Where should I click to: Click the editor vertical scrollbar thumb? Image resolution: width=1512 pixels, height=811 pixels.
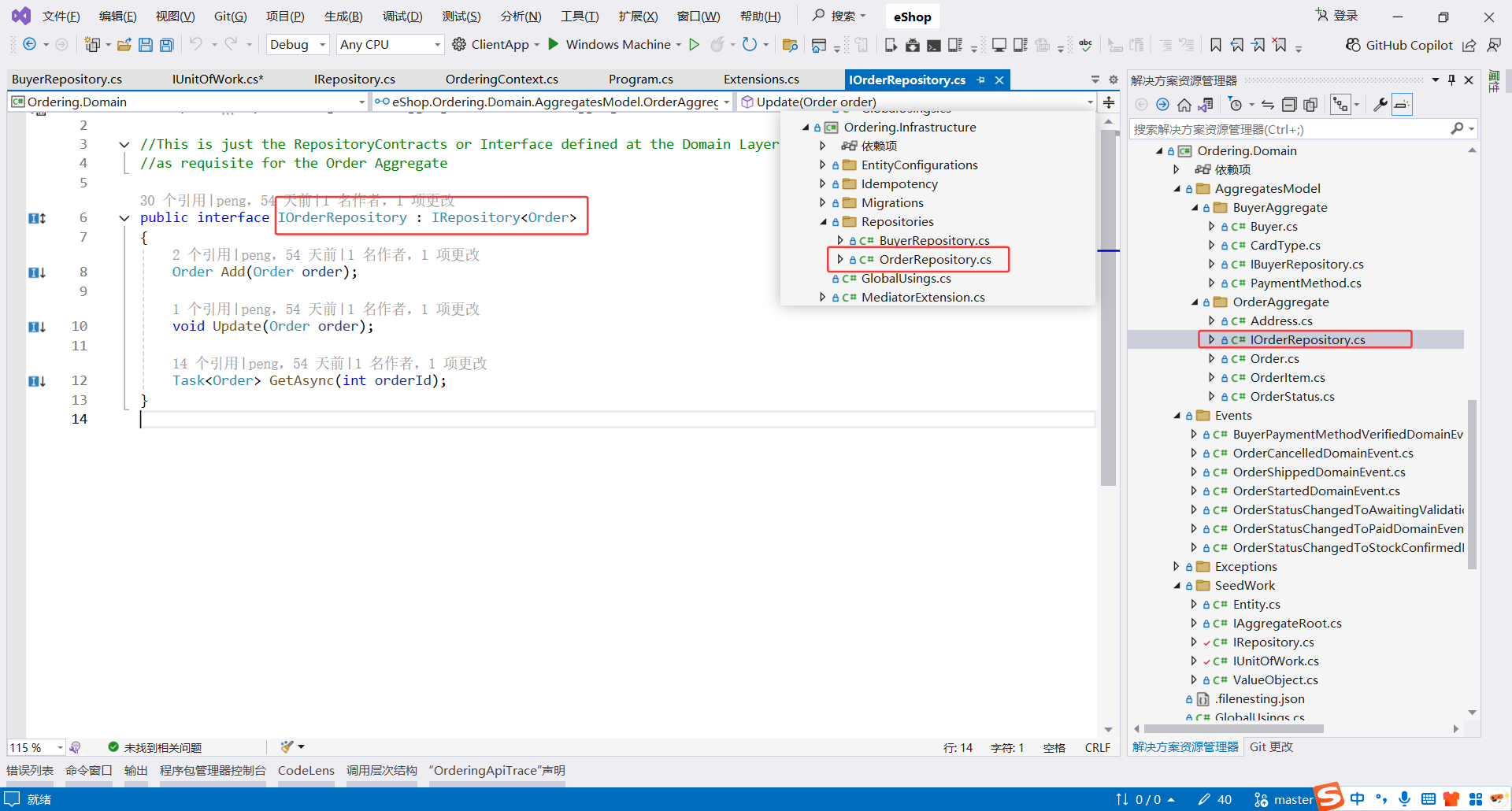point(1109,308)
